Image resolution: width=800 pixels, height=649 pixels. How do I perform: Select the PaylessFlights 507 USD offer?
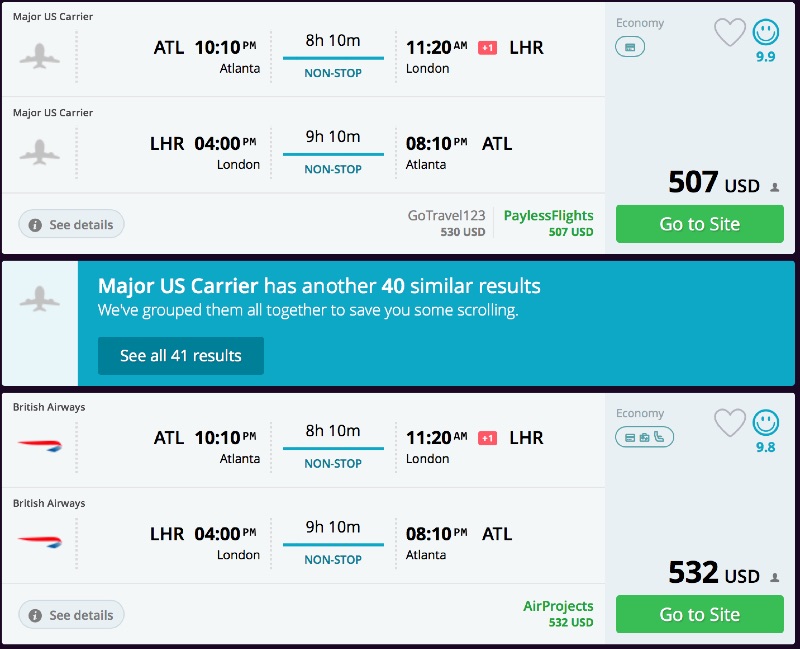point(548,223)
